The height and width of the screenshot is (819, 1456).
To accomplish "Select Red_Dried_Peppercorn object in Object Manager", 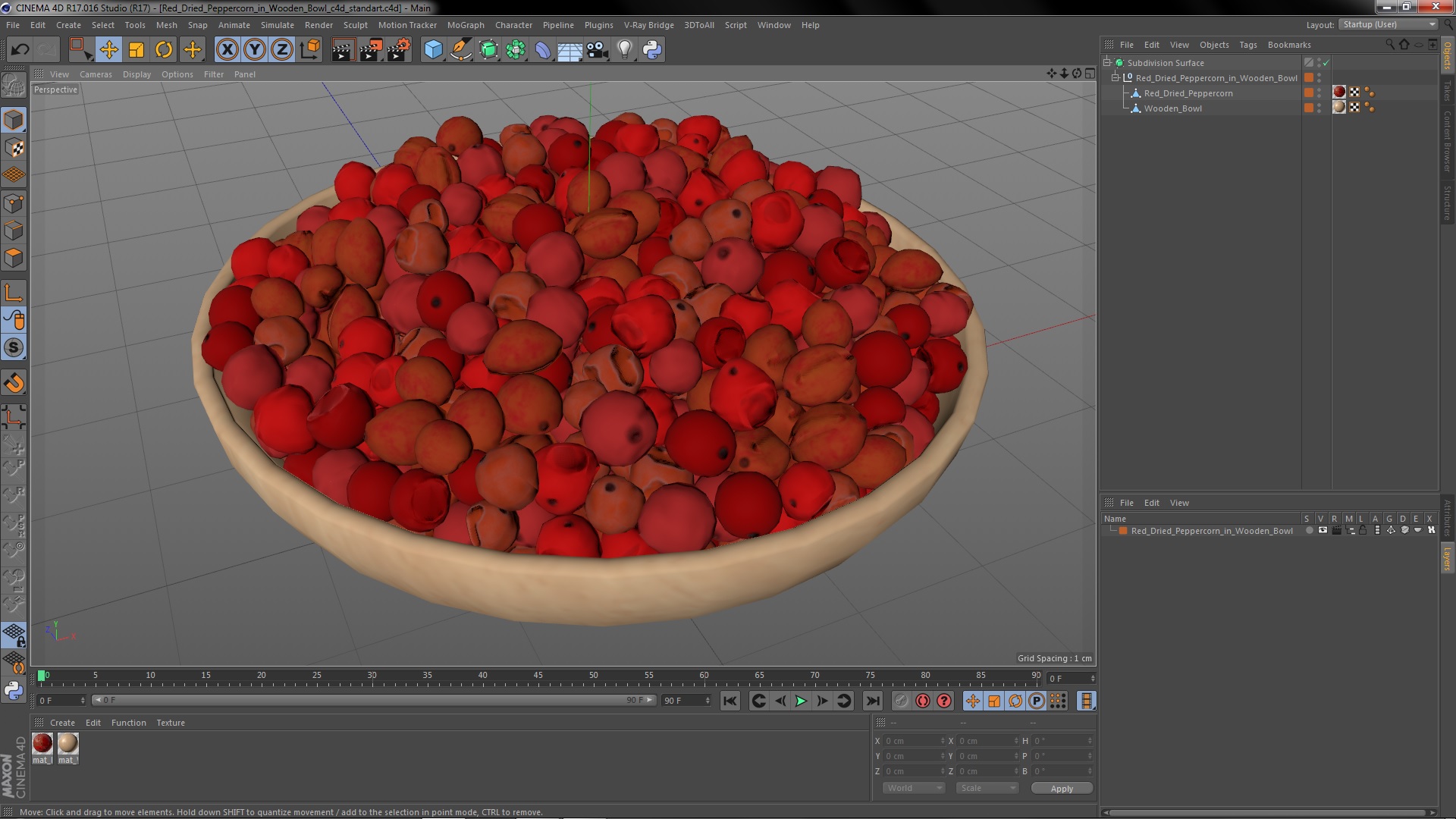I will tap(1188, 93).
